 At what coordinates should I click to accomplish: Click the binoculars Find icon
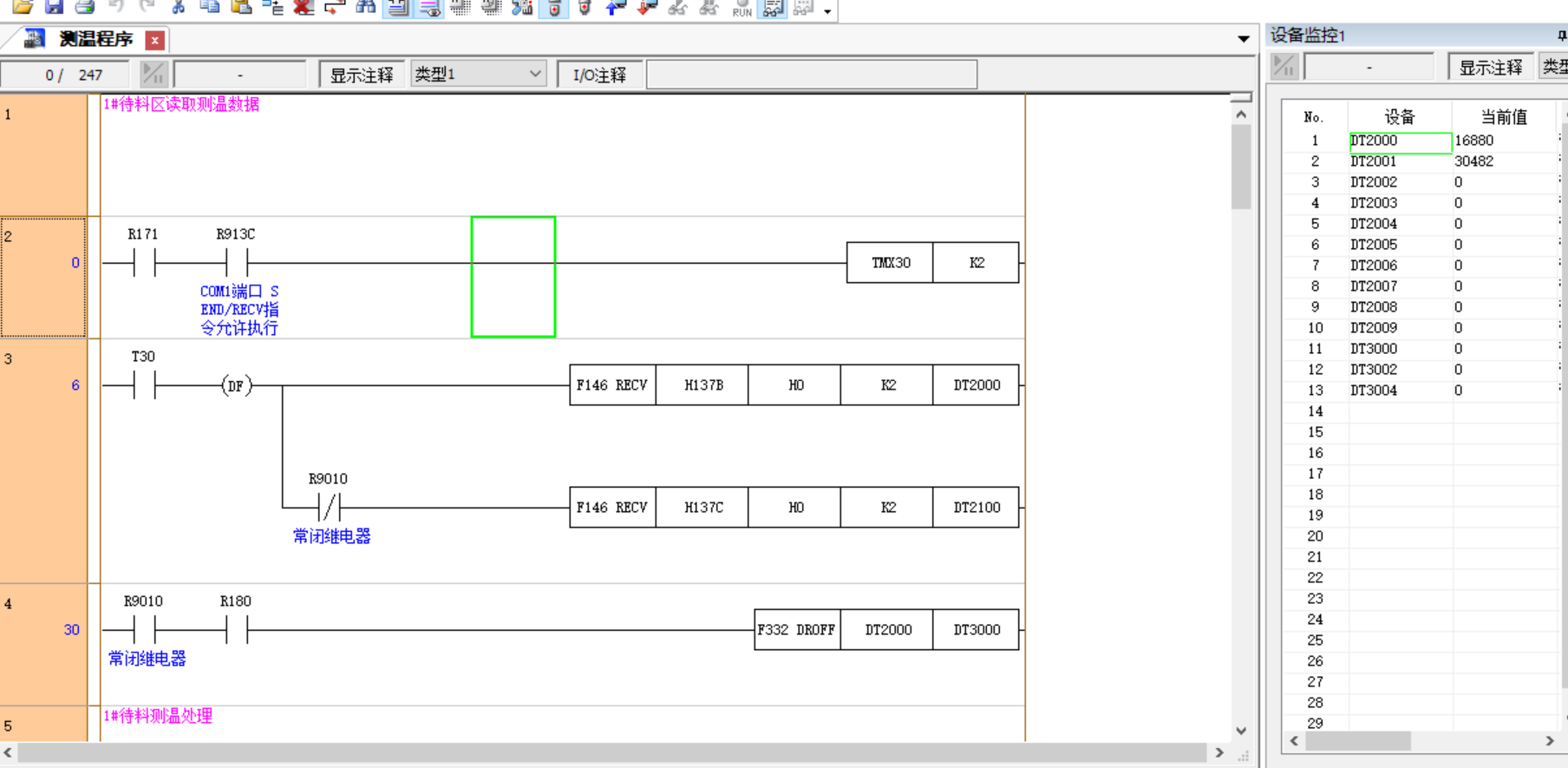tap(366, 7)
